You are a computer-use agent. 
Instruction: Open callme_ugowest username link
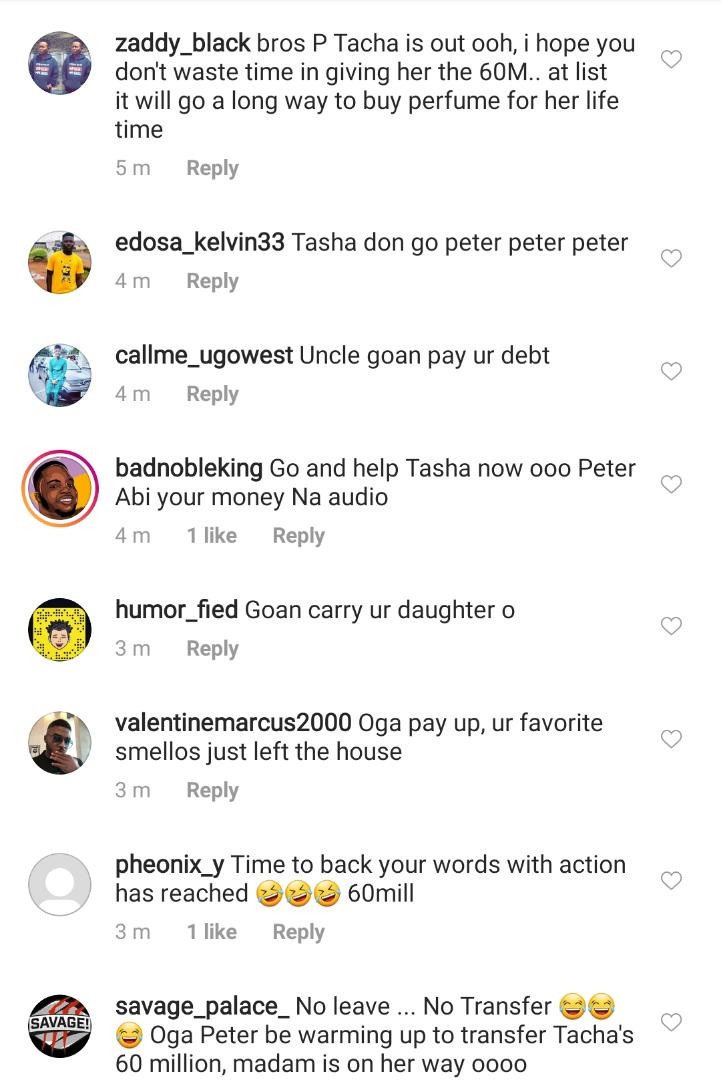point(204,355)
